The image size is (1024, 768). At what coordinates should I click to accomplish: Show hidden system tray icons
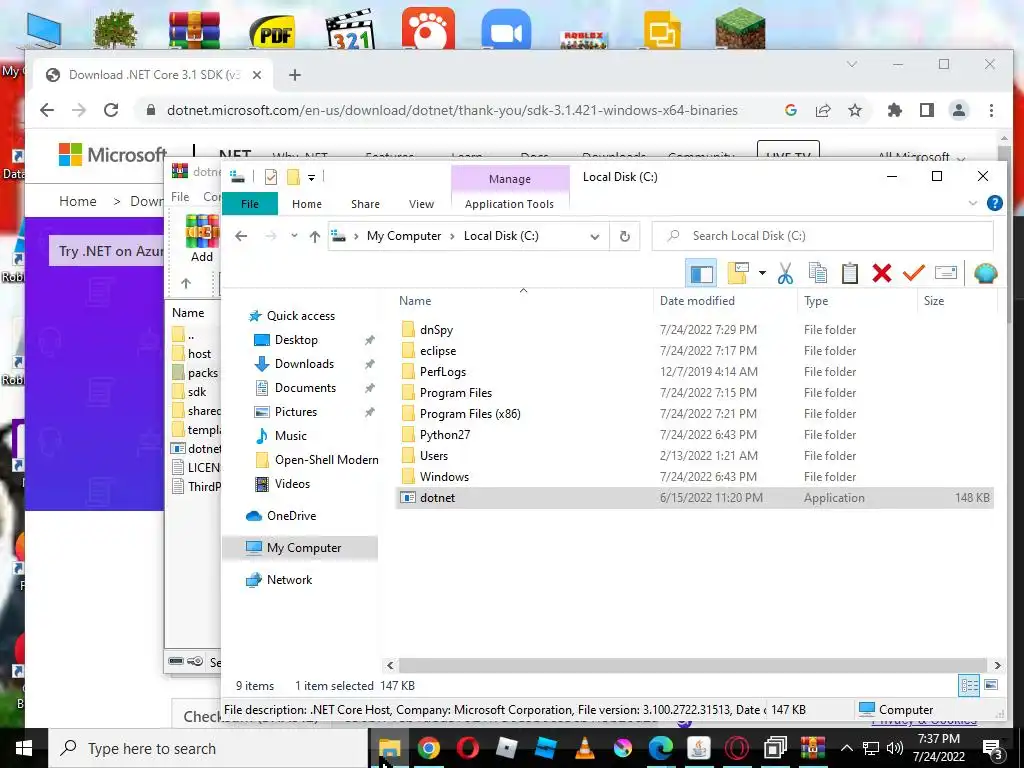[846, 748]
